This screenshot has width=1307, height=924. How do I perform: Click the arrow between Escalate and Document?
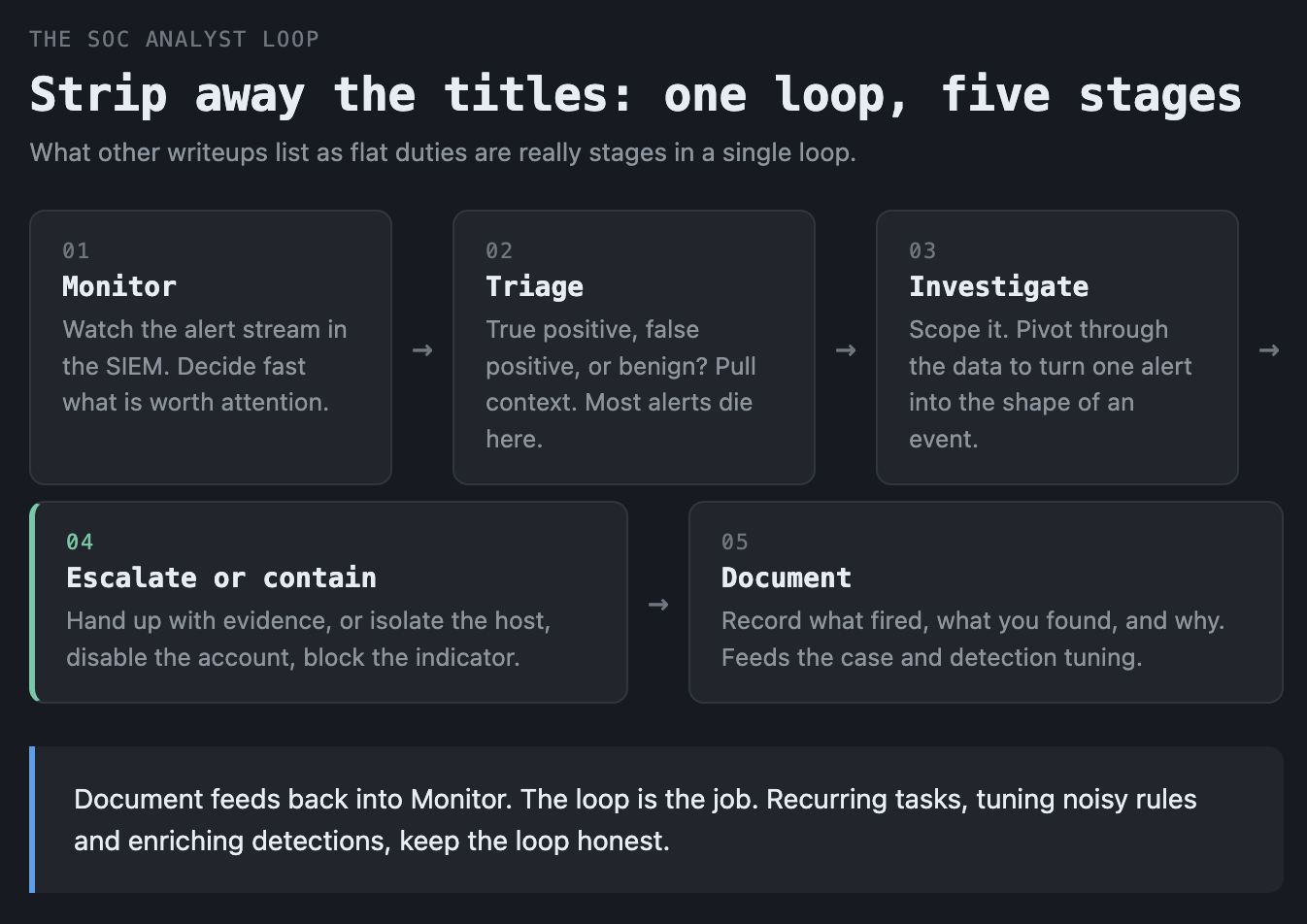pyautogui.click(x=658, y=604)
